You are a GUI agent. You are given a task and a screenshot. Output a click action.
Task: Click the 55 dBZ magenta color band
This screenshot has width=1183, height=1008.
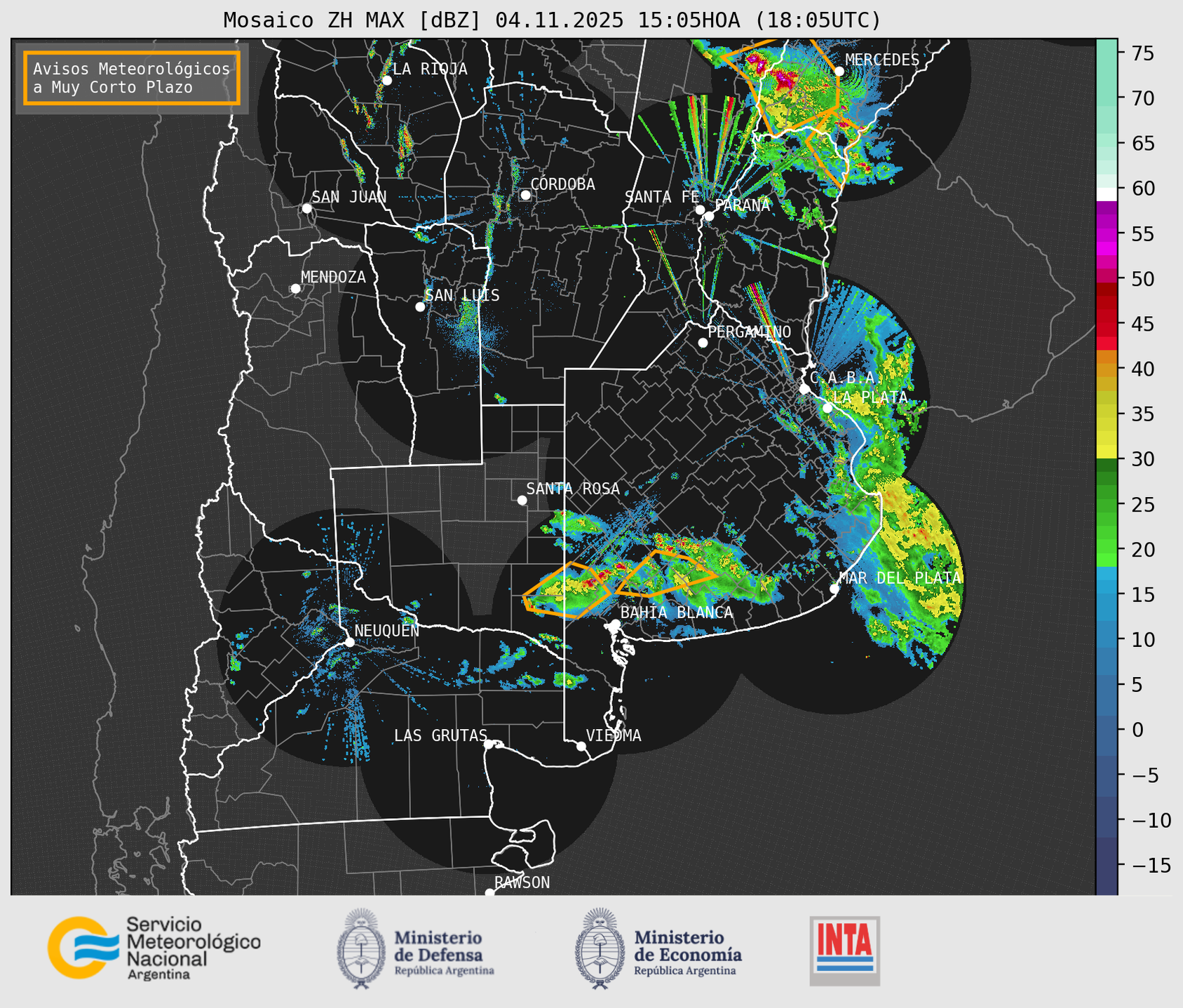(x=1107, y=234)
